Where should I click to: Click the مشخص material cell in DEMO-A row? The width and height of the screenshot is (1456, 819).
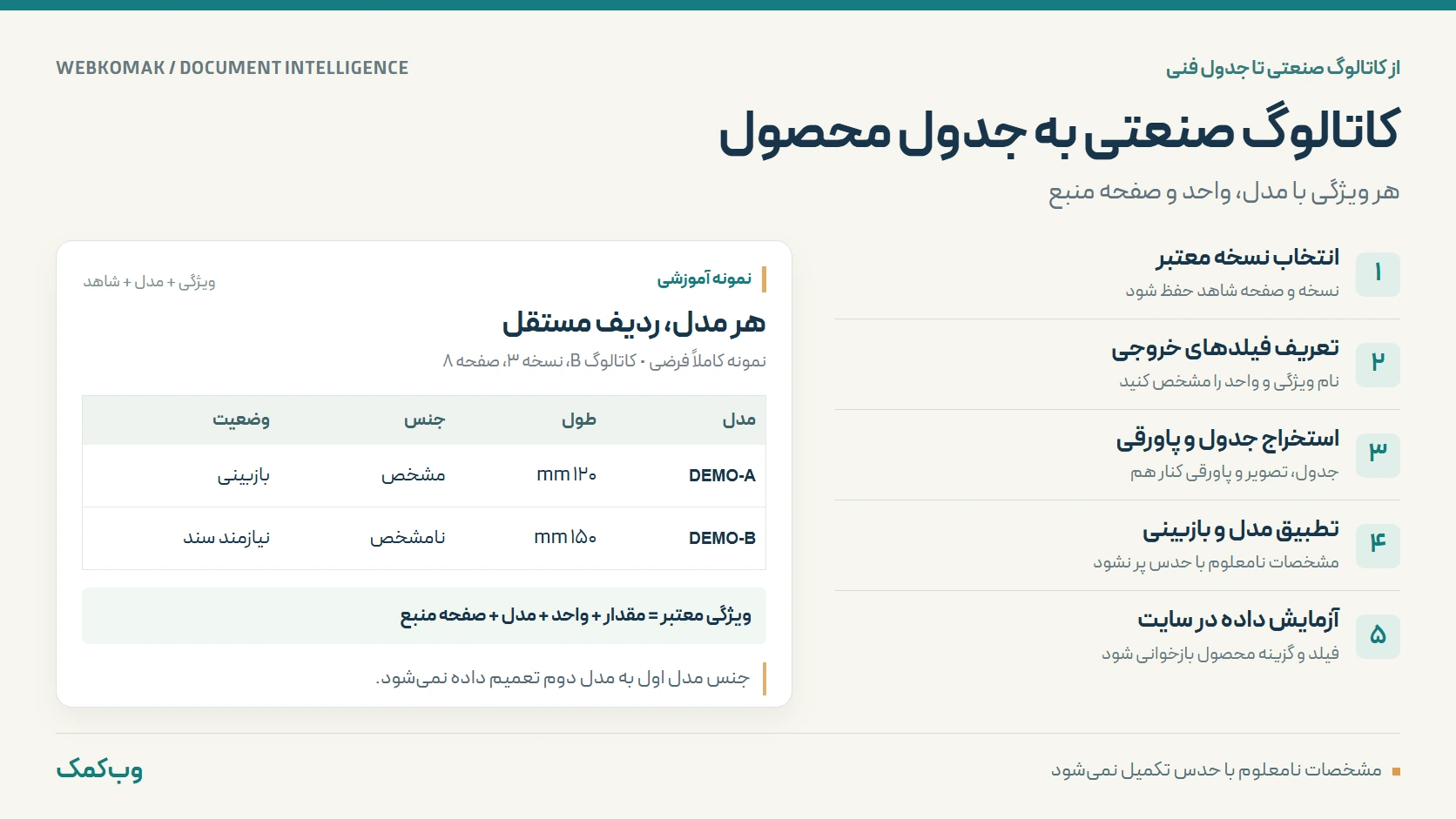pos(413,475)
